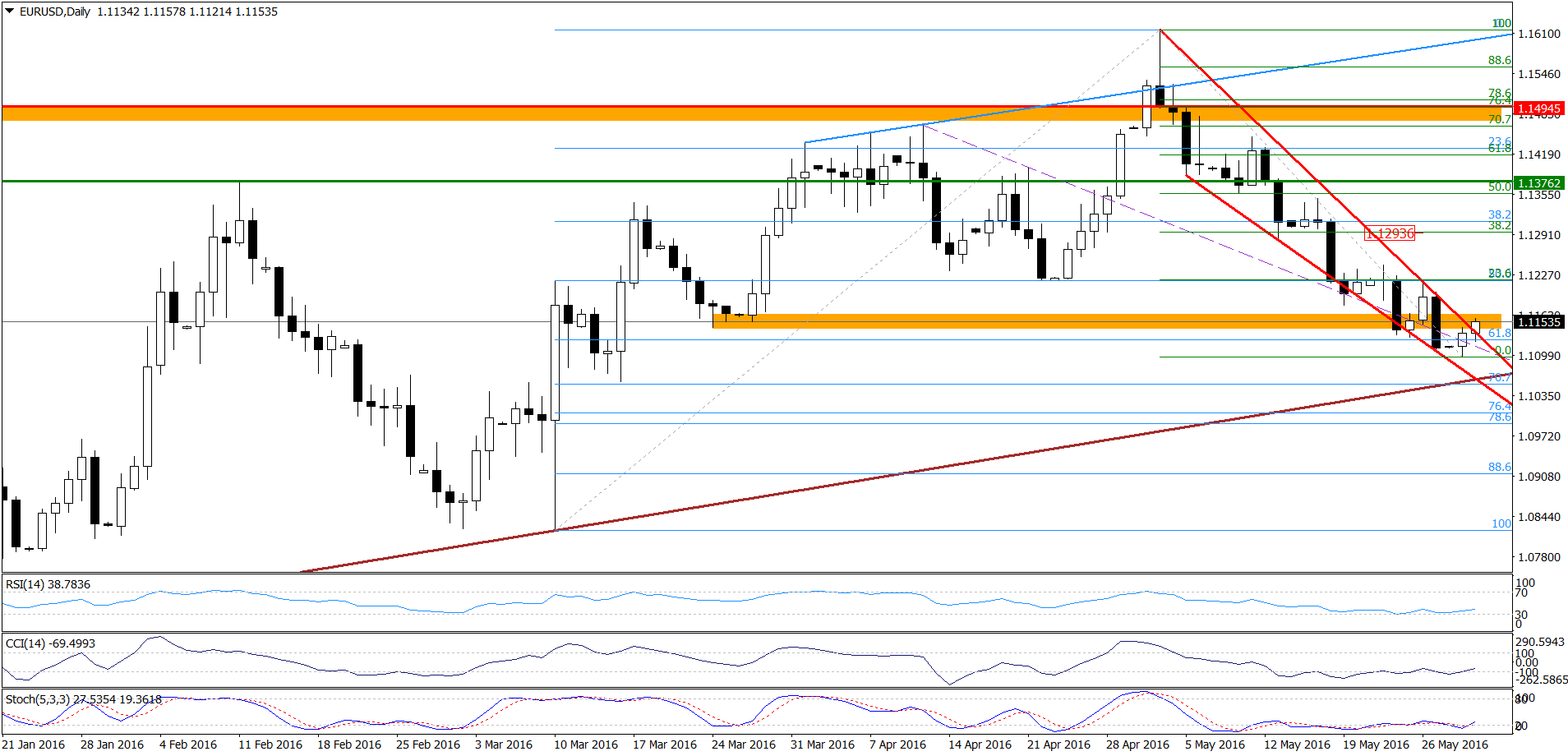Click the OHLC values 1.11342 1.11578 1.11214 1.11535
Viewport: 1568px width, 756px height.
[x=187, y=12]
